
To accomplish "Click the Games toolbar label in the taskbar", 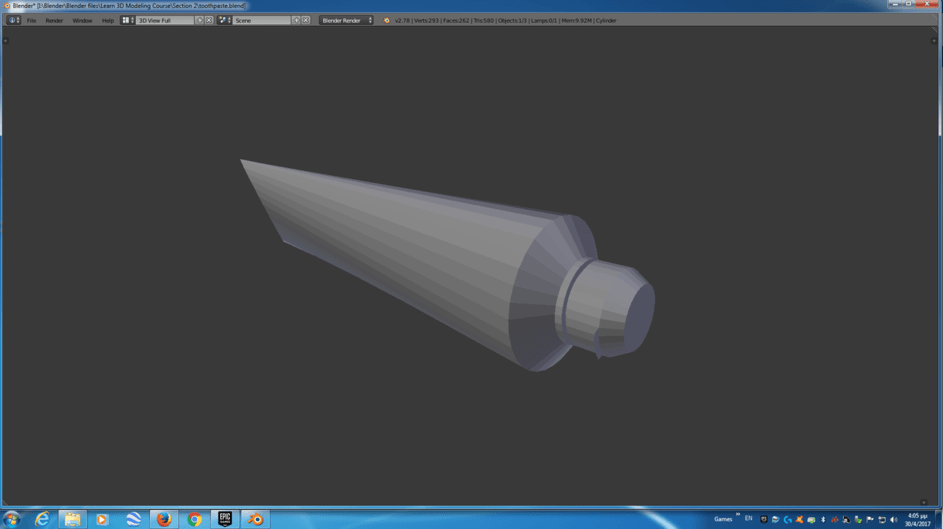I will [x=723, y=519].
